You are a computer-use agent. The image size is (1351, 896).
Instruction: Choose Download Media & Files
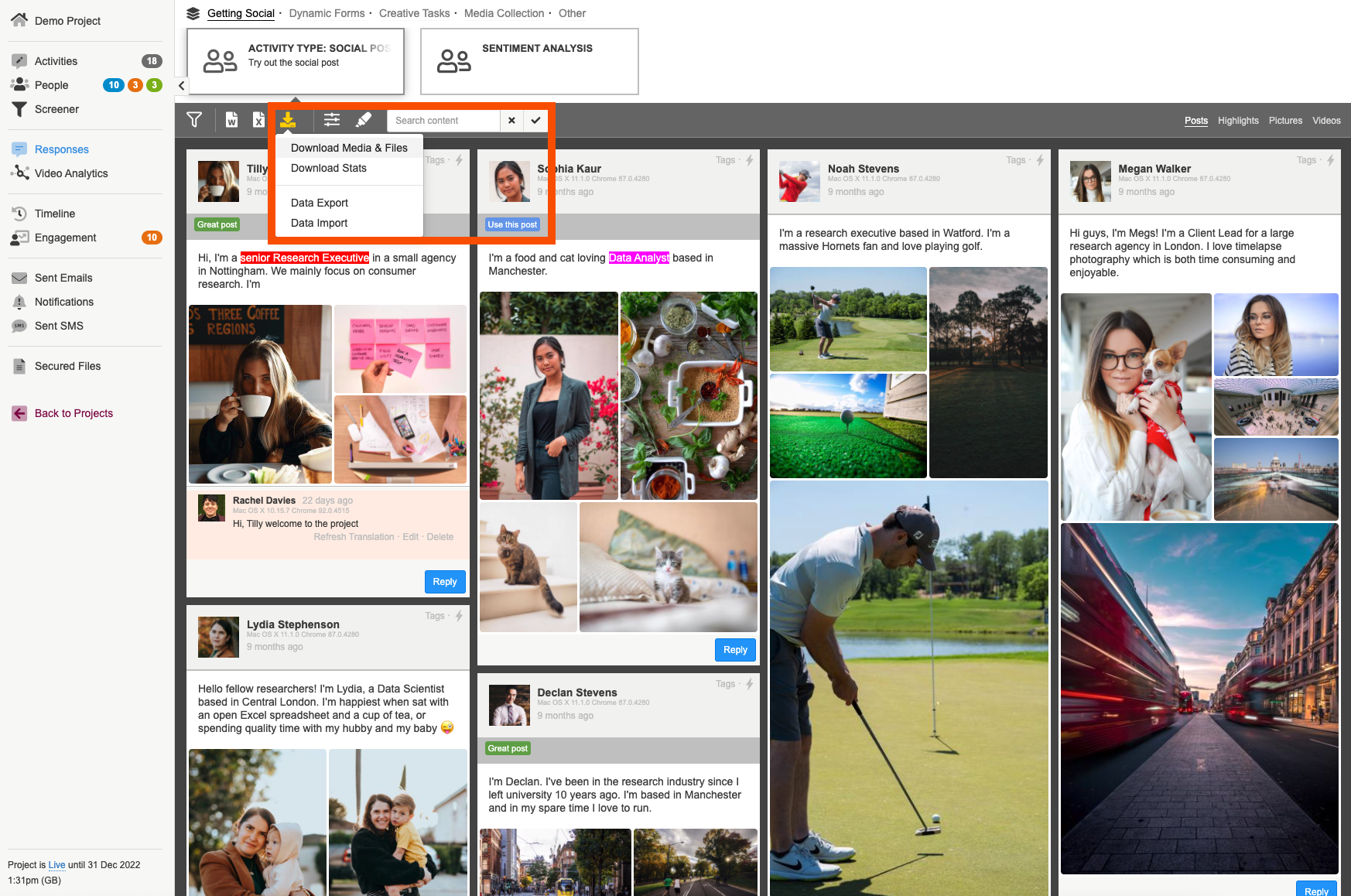click(x=349, y=148)
